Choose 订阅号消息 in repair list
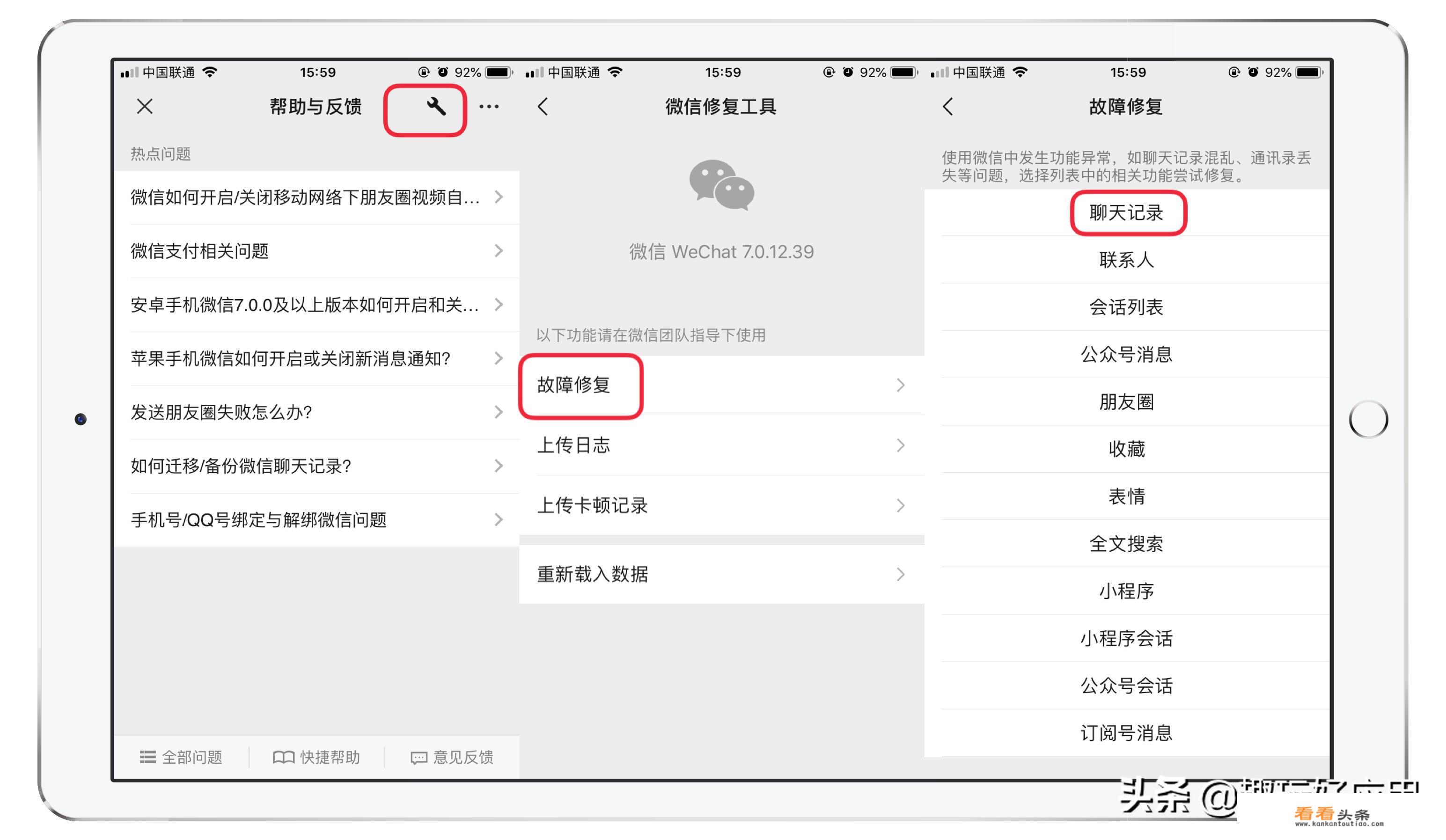Screen dimensions: 1446x840 (x=1127, y=733)
